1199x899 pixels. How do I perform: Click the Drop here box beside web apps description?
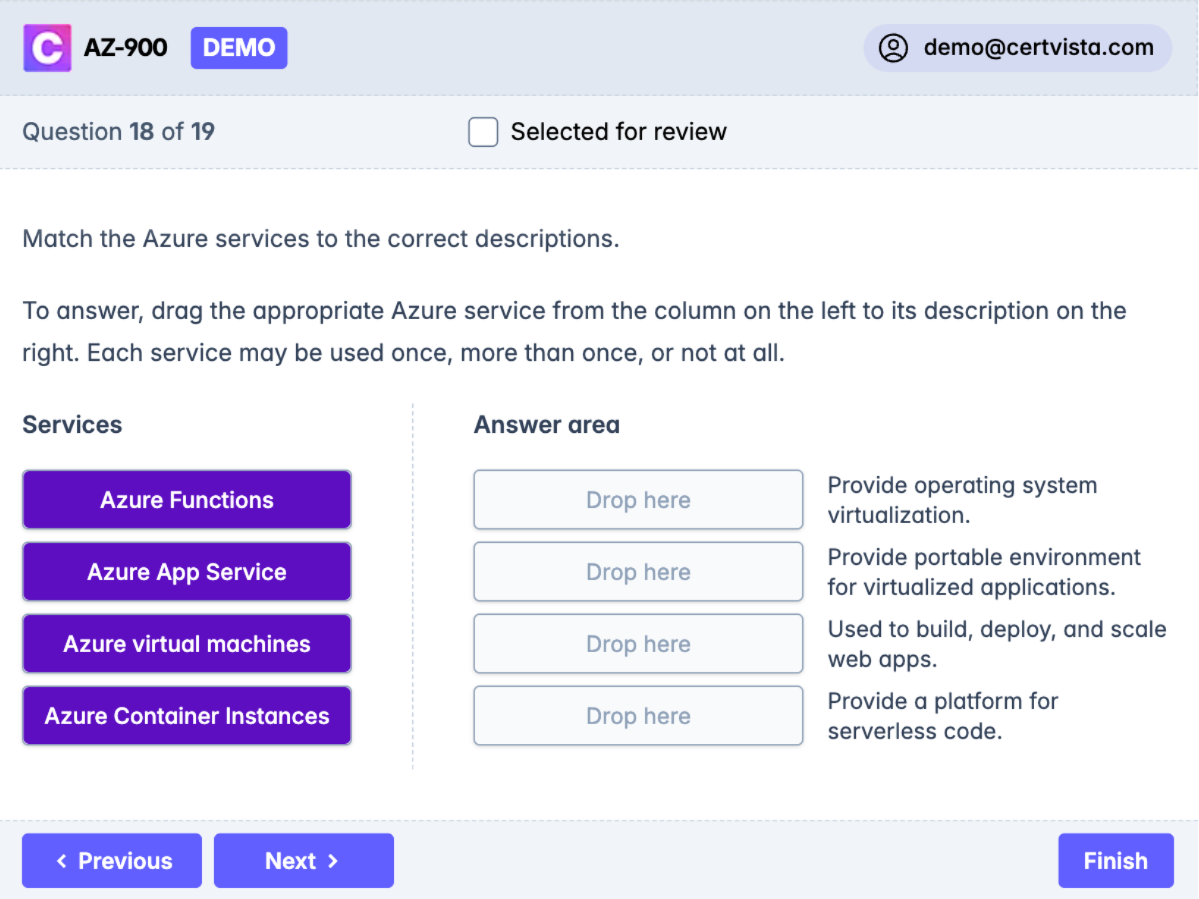[x=638, y=643]
